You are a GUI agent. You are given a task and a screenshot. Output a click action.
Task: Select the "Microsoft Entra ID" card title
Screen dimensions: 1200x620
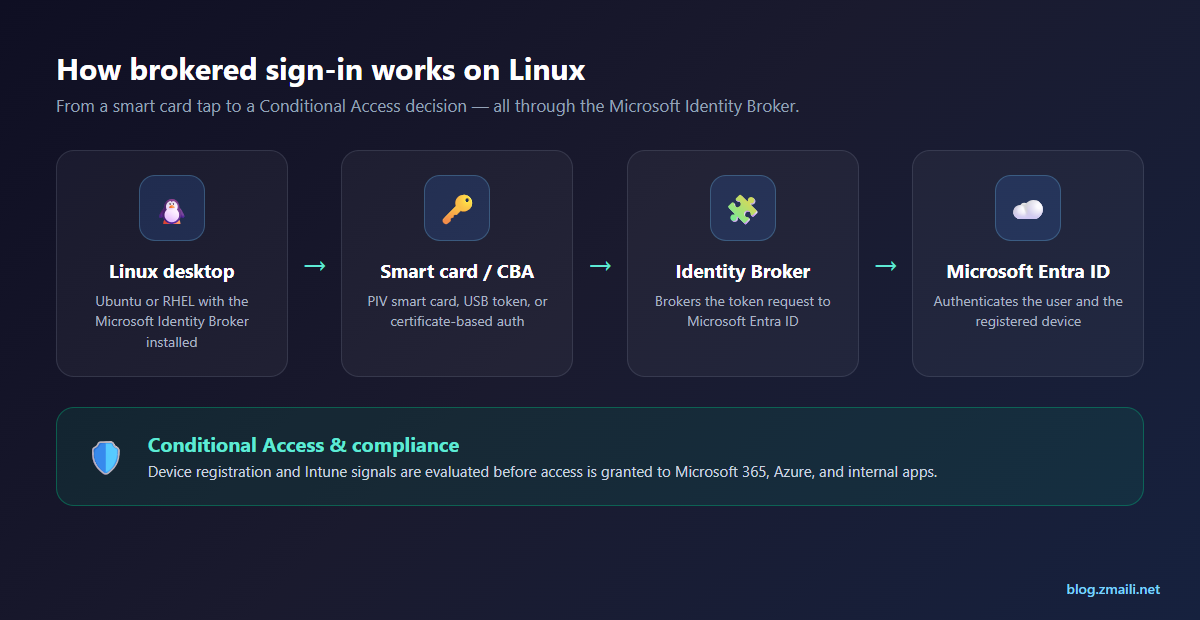tap(1028, 271)
